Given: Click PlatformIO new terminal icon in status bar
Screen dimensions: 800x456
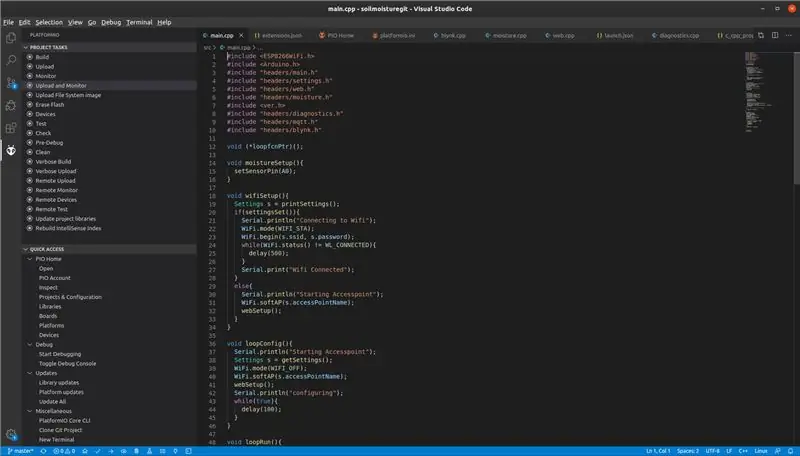Looking at the screenshot, I should click(188, 451).
